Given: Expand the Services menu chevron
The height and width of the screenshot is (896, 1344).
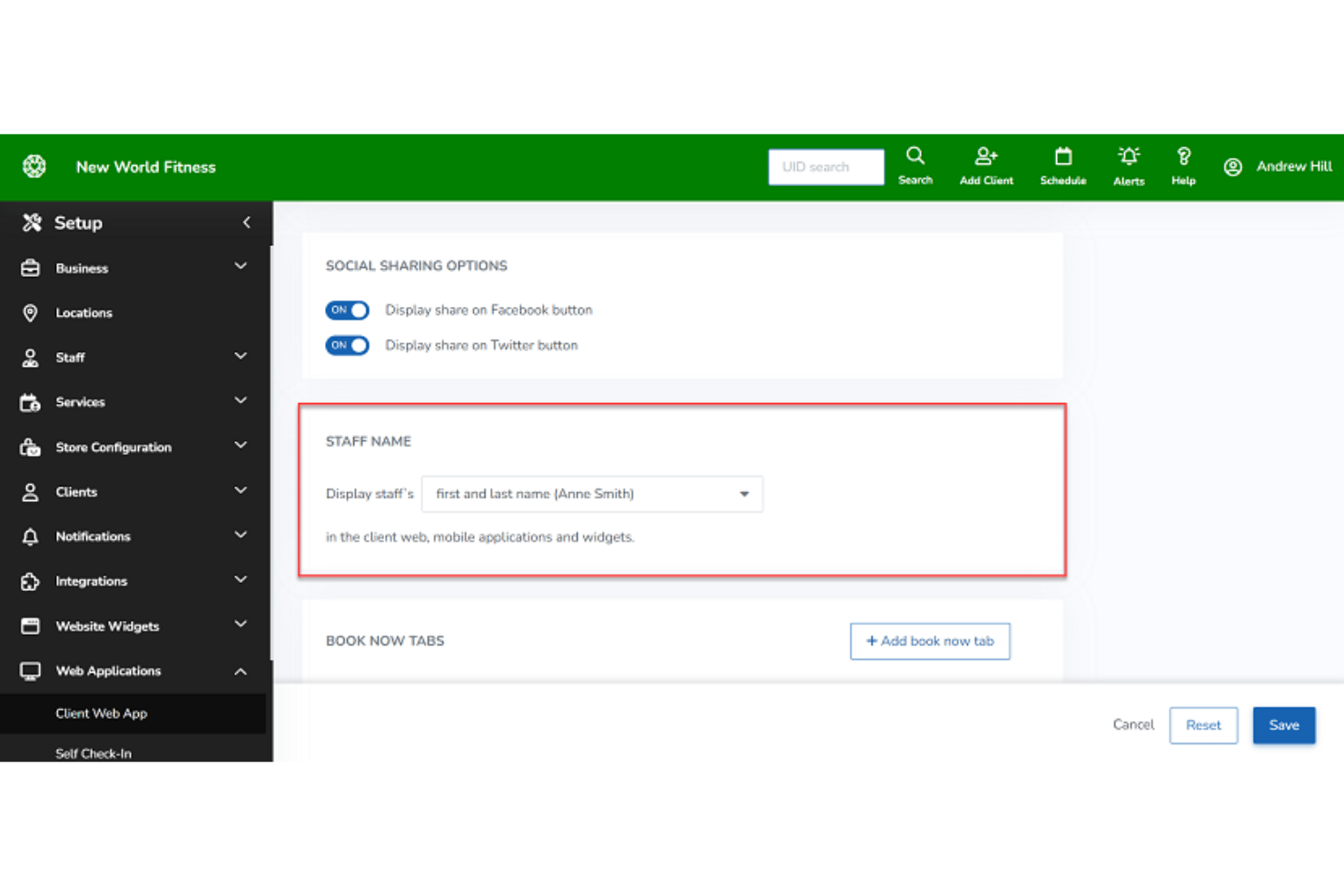Looking at the screenshot, I should [x=241, y=400].
